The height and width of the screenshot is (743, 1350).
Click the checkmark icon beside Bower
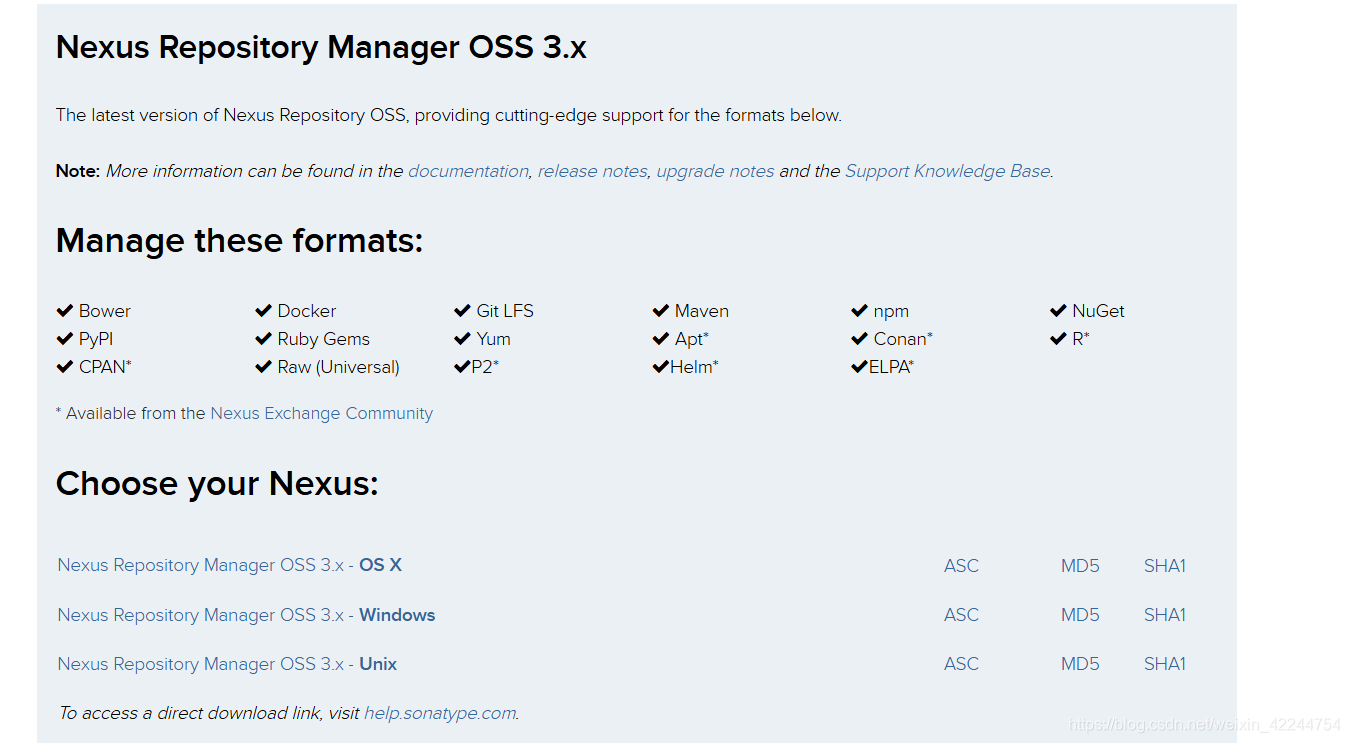(65, 311)
